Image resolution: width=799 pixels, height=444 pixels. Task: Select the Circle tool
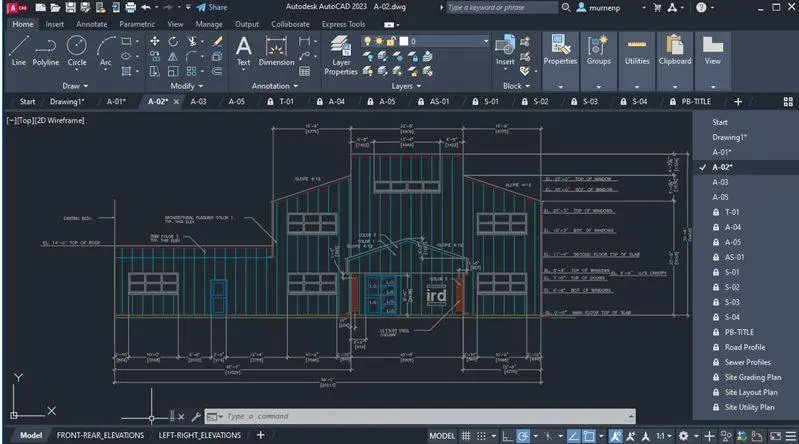(76, 50)
